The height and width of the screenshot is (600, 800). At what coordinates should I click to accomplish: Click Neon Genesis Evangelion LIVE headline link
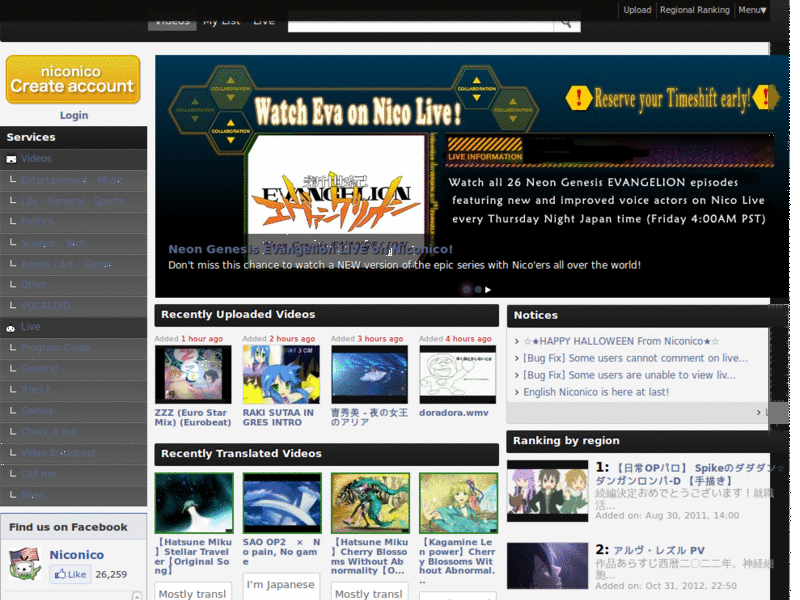[310, 249]
